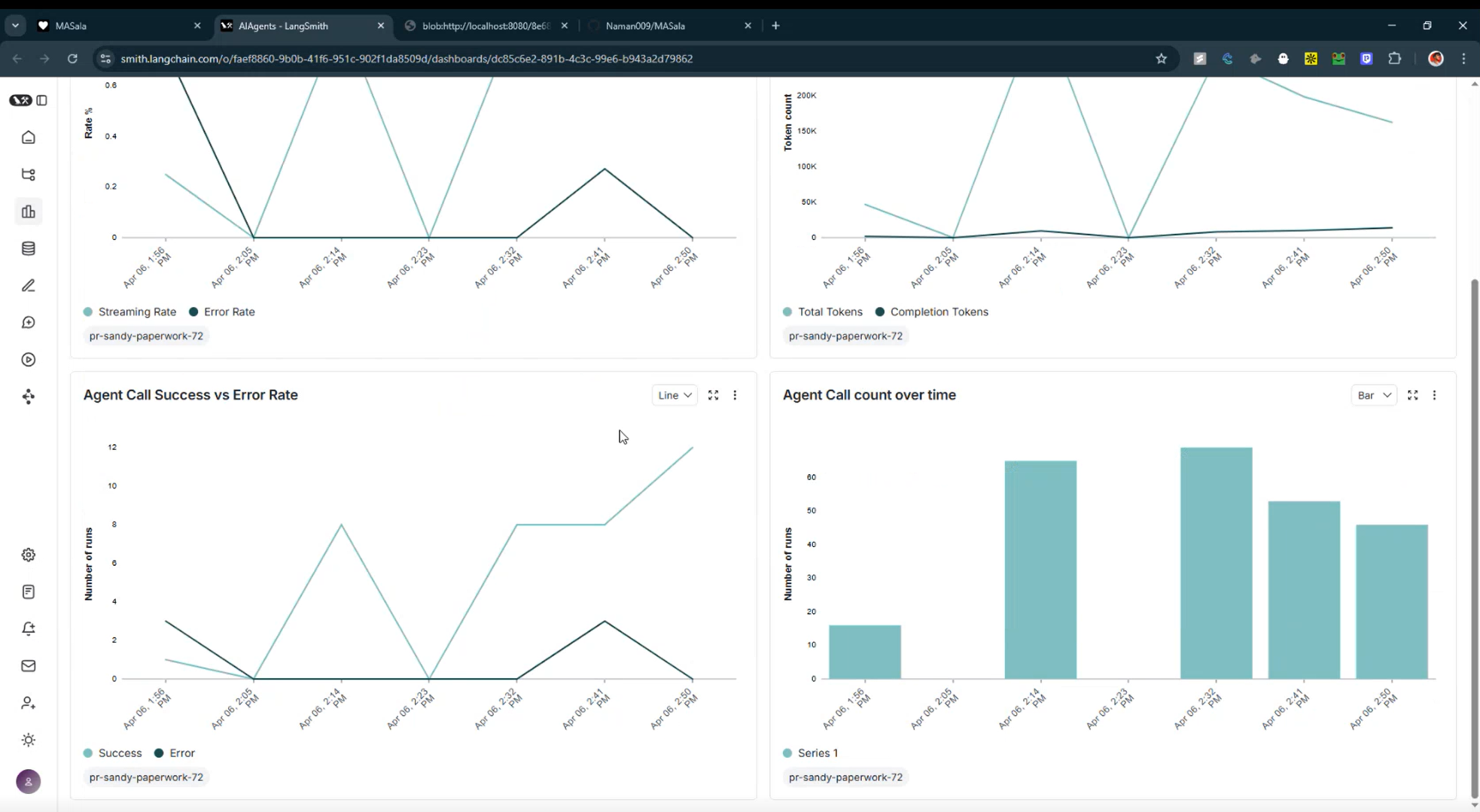Viewport: 1480px width, 812px height.
Task: Expand the browser tab search chevron
Action: 15,26
